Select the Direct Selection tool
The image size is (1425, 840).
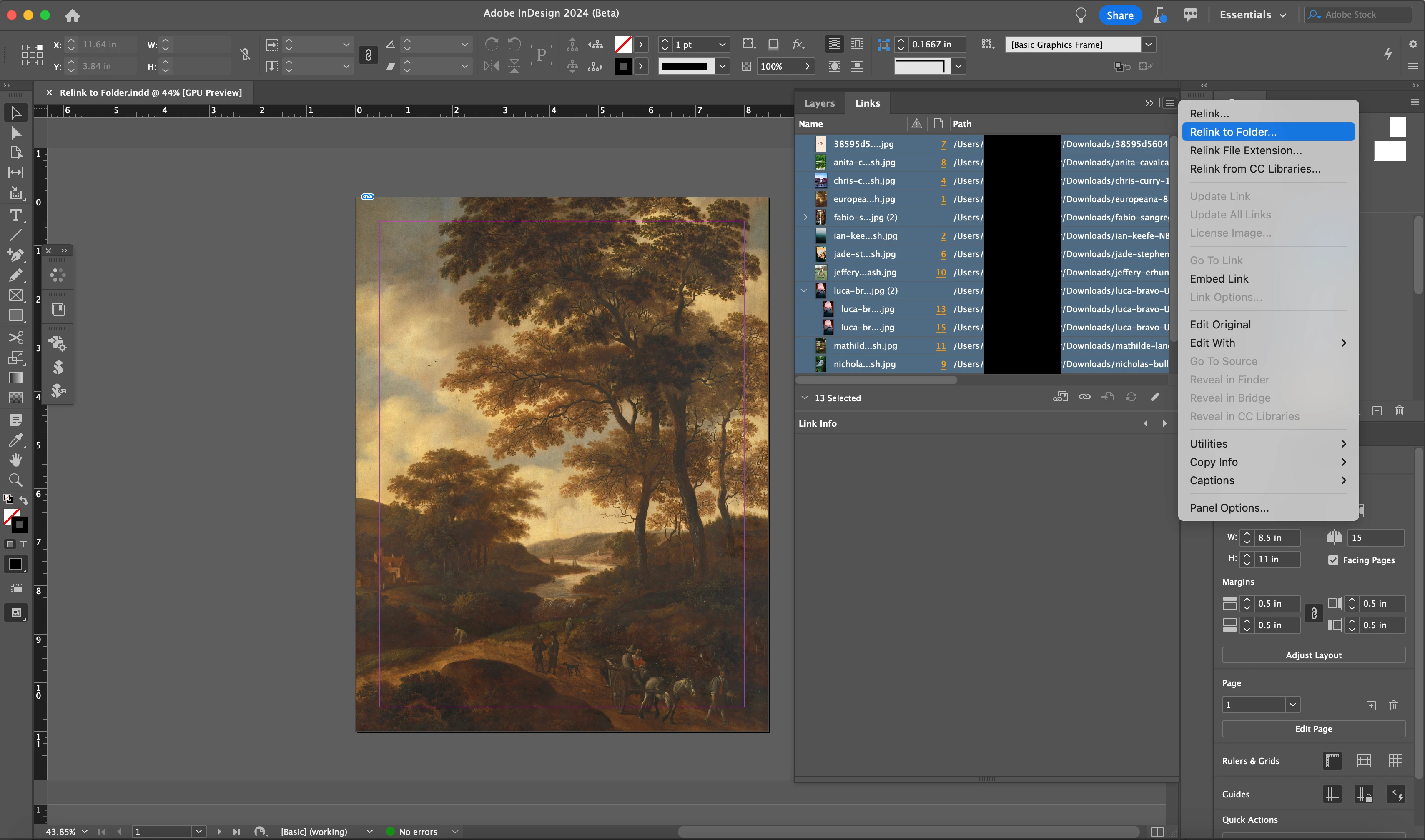(16, 133)
